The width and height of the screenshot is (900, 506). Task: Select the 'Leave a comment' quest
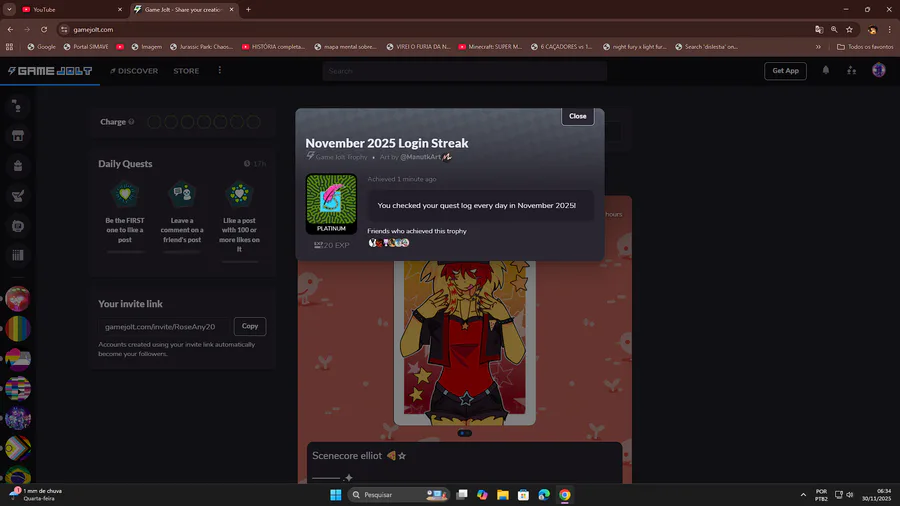(182, 216)
